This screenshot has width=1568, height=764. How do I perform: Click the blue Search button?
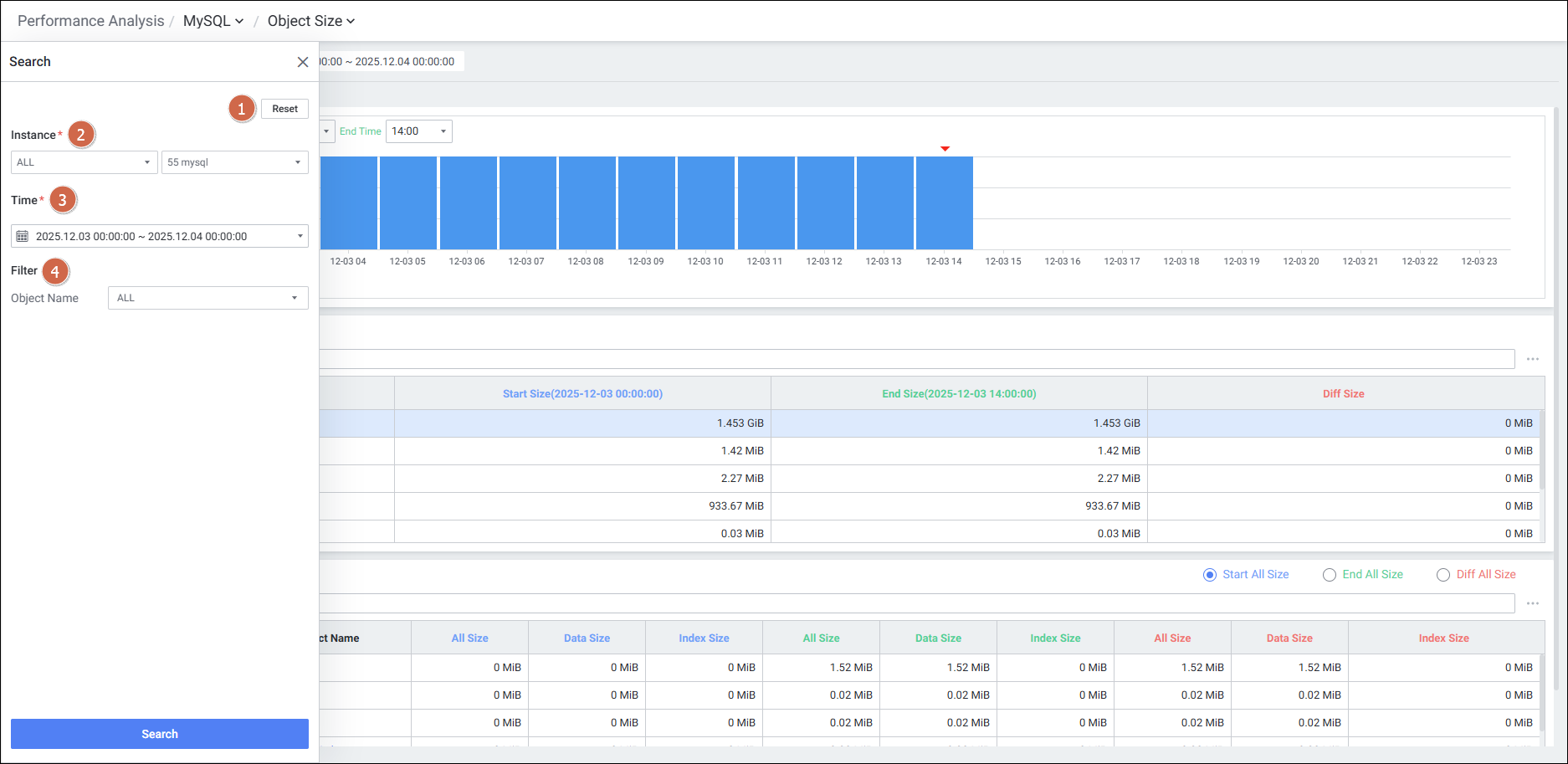160,734
